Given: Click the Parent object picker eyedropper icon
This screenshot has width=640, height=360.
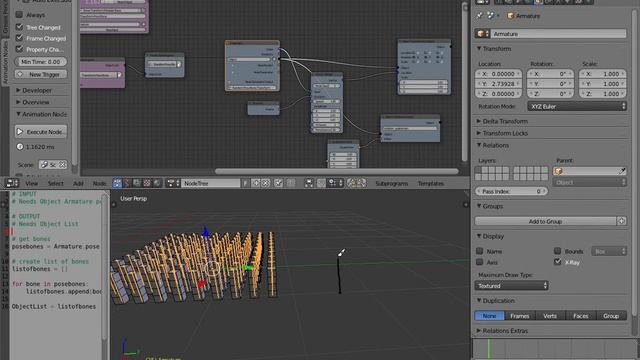Looking at the screenshot, I should (x=622, y=171).
